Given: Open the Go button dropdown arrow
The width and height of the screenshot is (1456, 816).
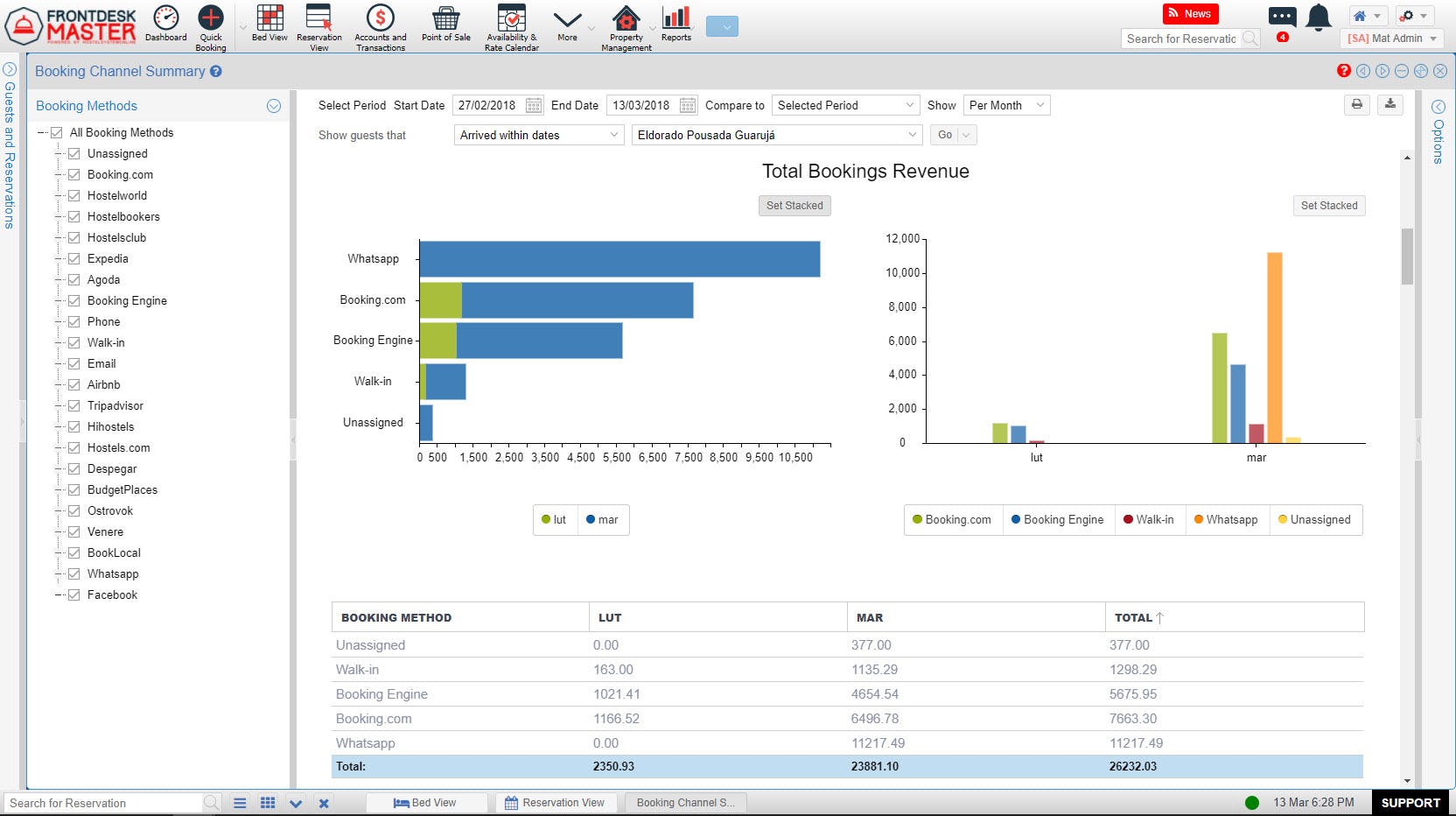Looking at the screenshot, I should tap(967, 135).
